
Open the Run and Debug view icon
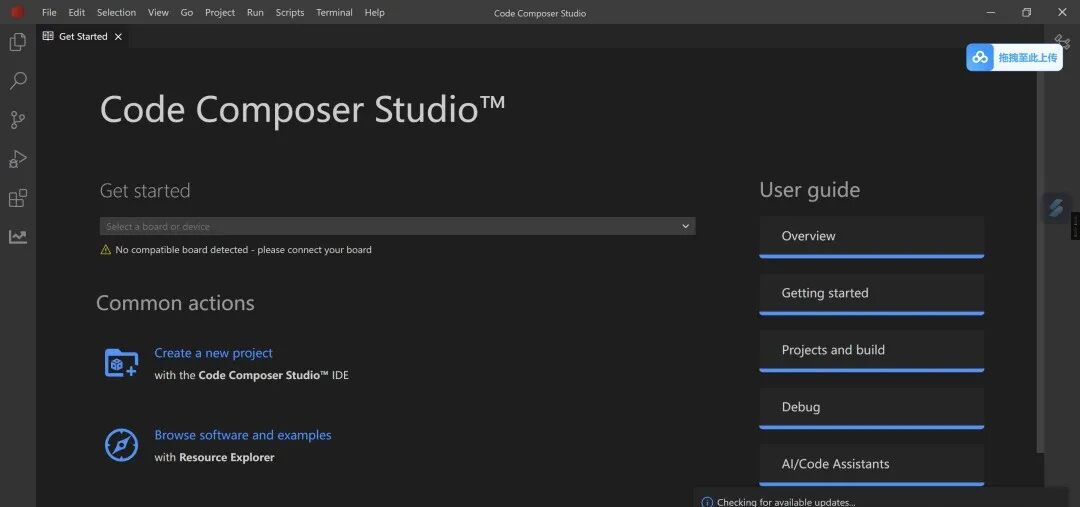(18, 159)
